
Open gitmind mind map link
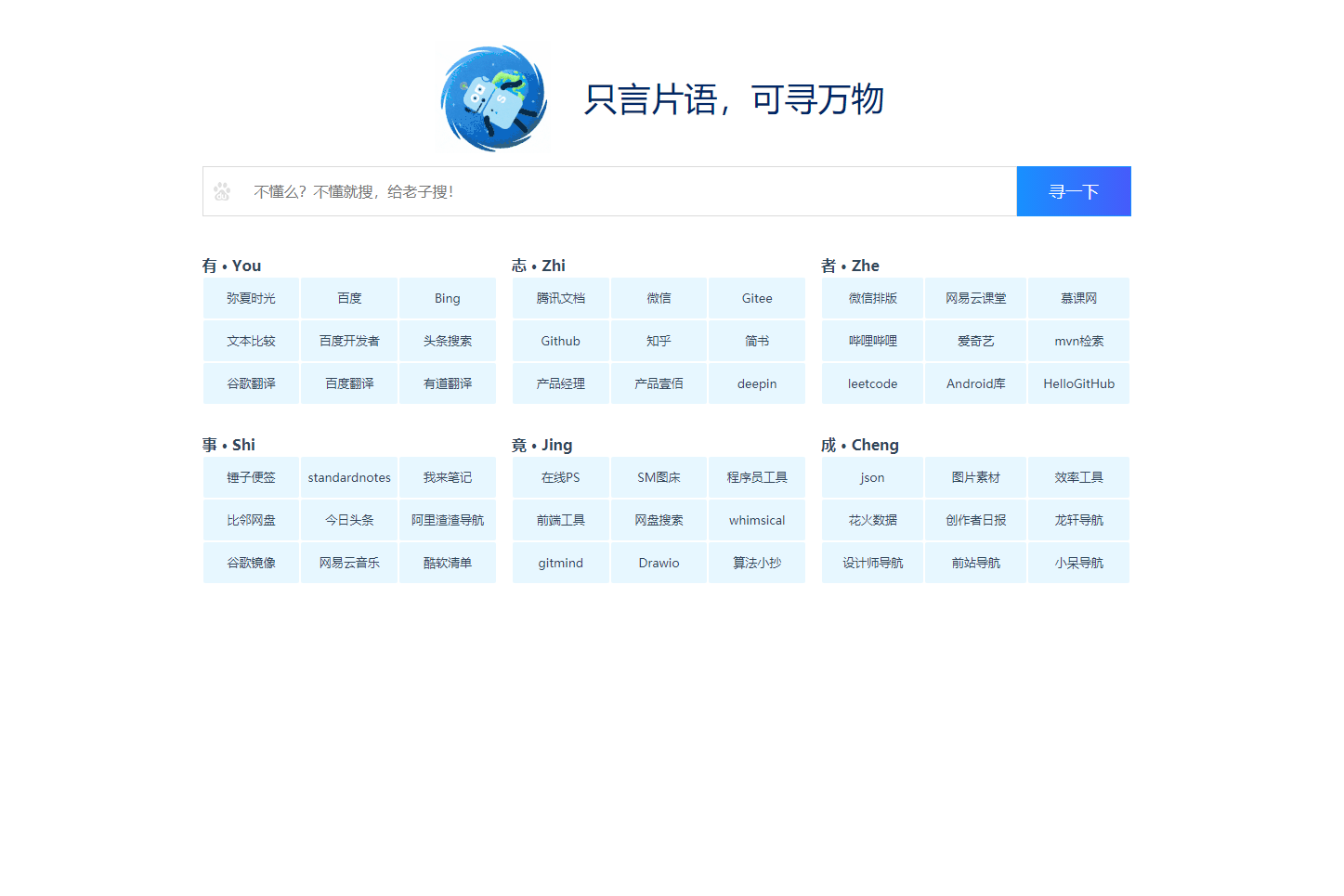coord(560,563)
